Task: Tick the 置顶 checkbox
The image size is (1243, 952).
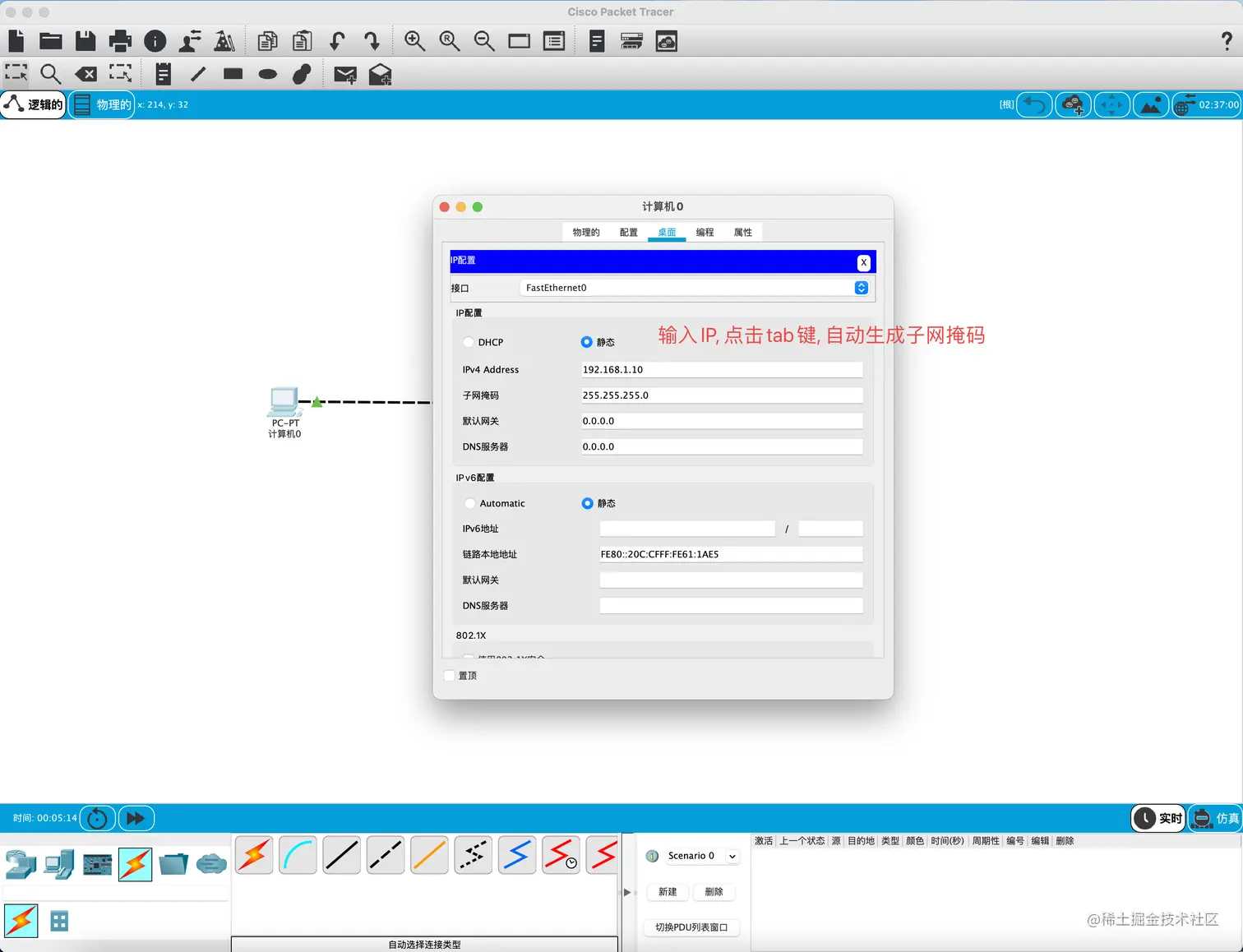Action: click(x=450, y=676)
